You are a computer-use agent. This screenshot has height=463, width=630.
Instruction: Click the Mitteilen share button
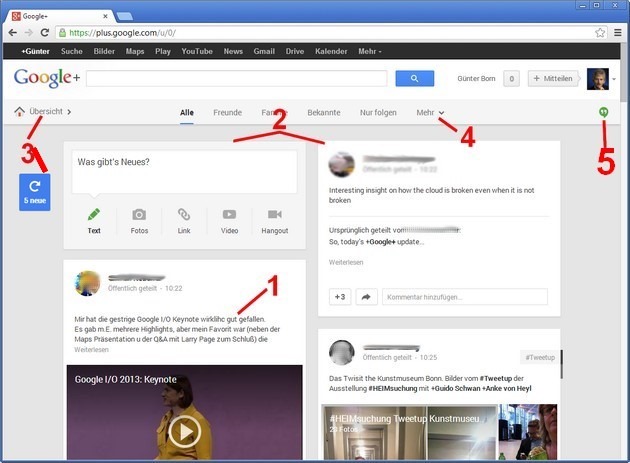click(x=551, y=79)
